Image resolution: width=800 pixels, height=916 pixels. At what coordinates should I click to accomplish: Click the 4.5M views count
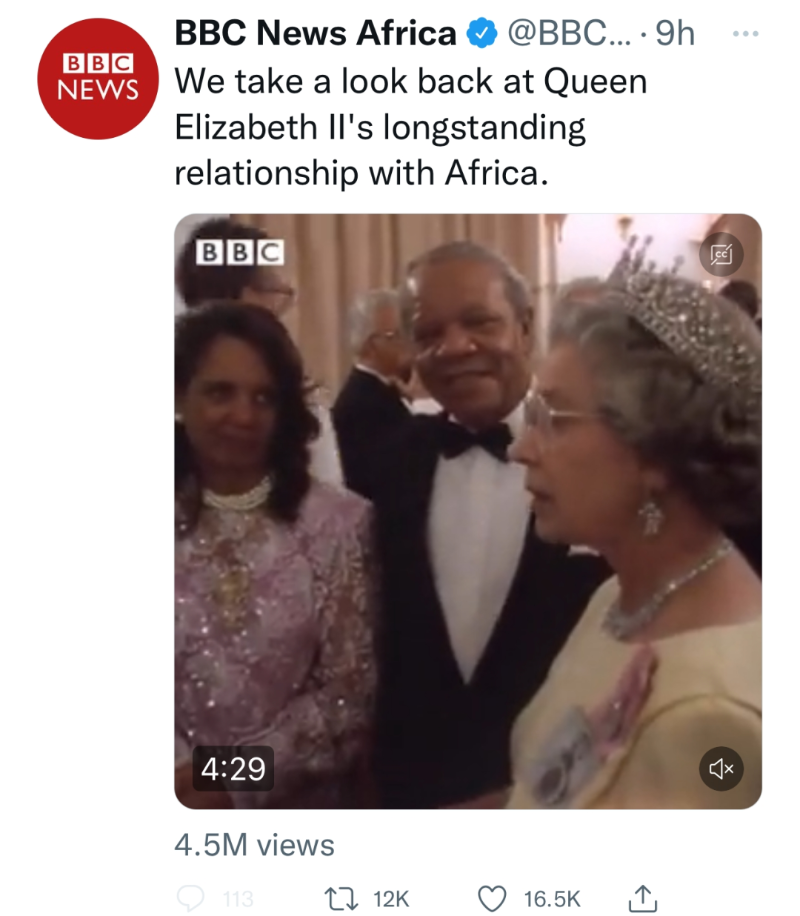[x=254, y=845]
